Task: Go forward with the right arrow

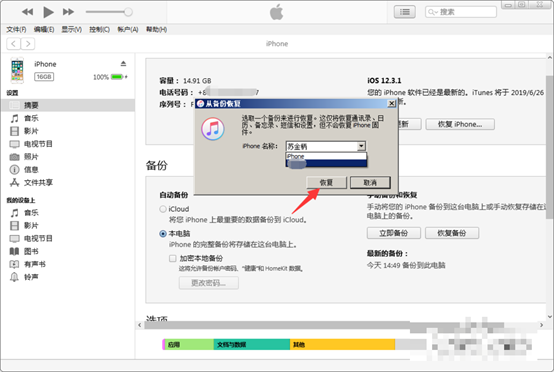Action: click(x=28, y=44)
